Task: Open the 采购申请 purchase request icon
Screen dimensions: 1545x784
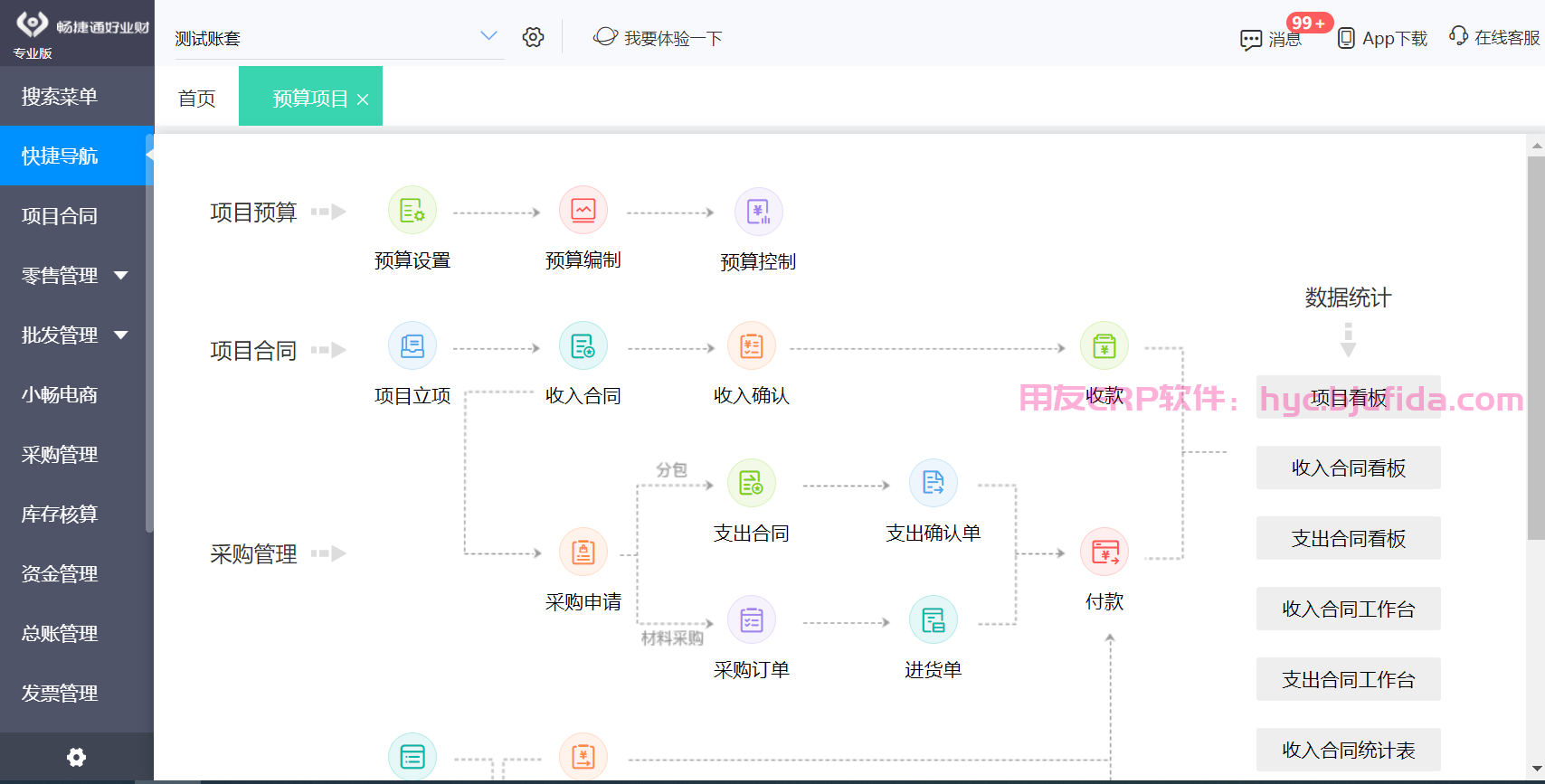Action: point(583,552)
